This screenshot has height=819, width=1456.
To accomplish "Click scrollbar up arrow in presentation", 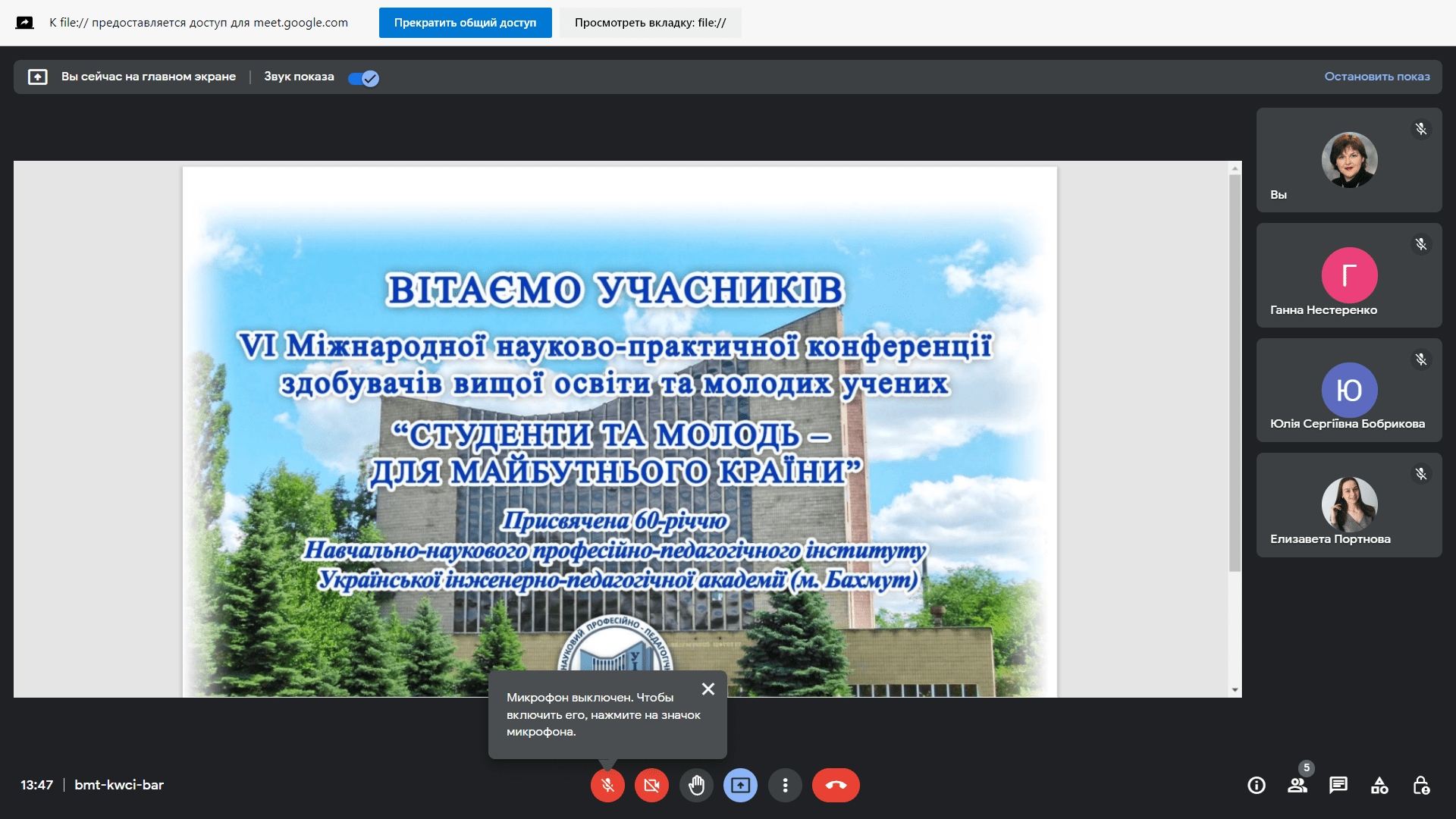I will 1235,168.
